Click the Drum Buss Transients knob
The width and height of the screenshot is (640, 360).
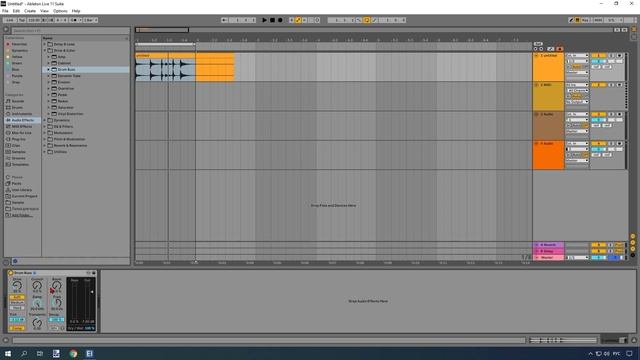coord(37,323)
